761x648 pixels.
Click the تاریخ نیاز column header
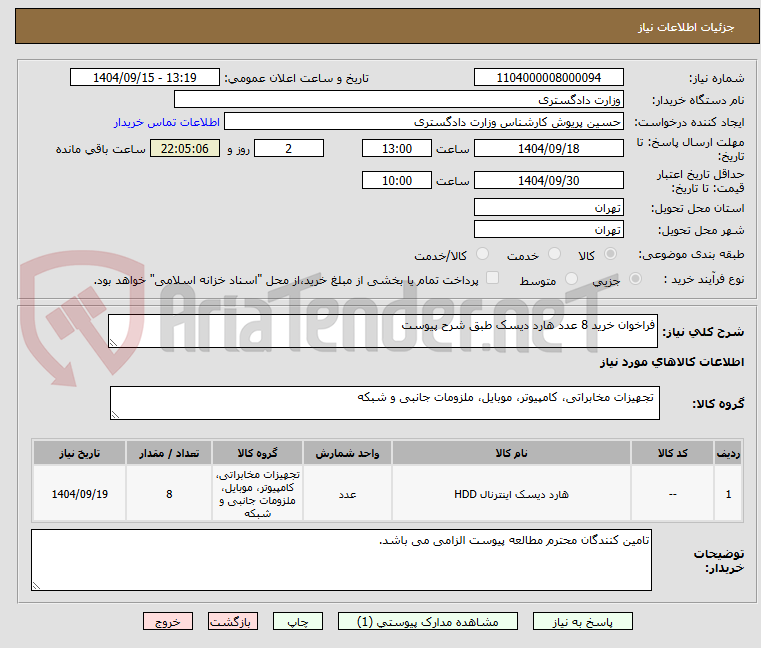[80, 453]
